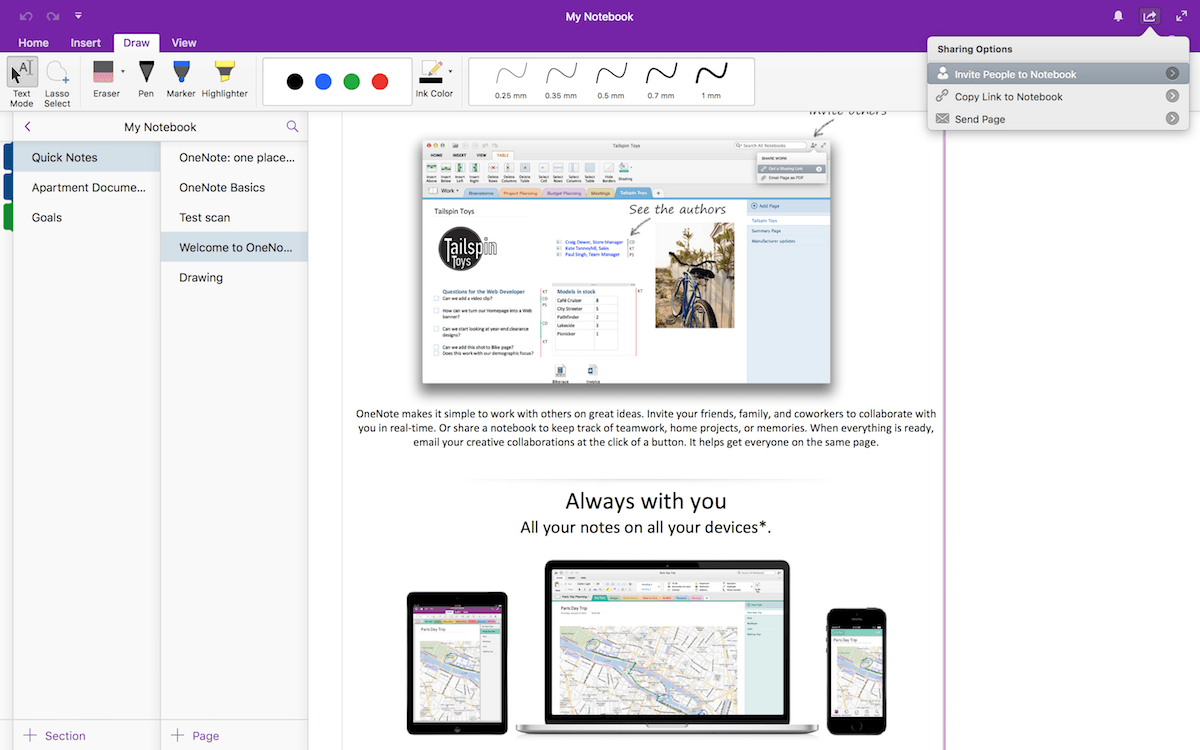Set pen thickness to 0.25 mm

[x=510, y=82]
